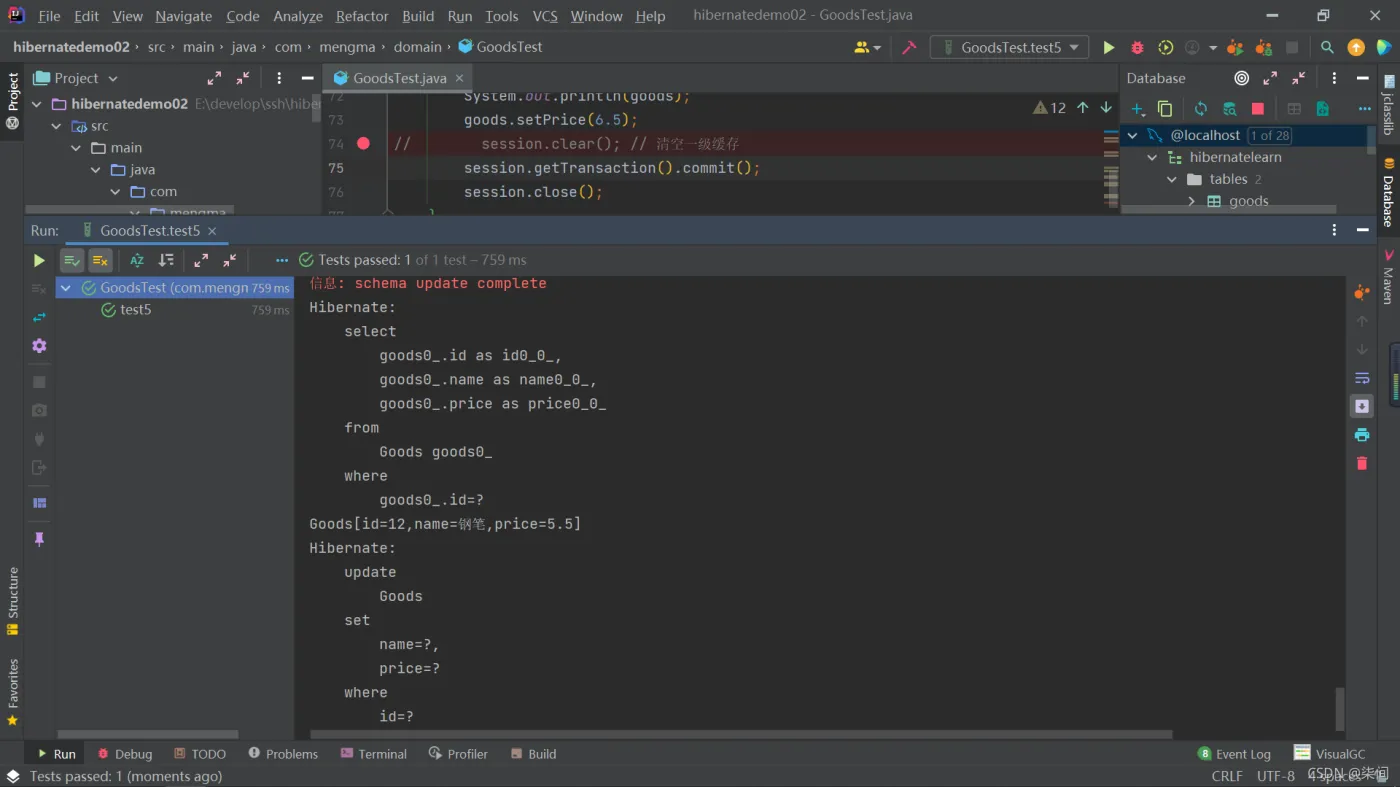
Task: Click the 12 warnings inspection indicator
Action: coord(1050,108)
